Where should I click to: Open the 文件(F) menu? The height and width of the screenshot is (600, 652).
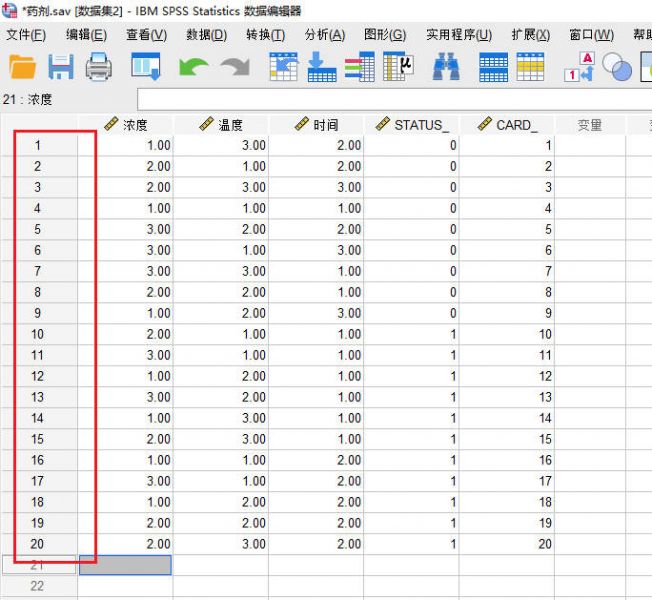(x=26, y=35)
